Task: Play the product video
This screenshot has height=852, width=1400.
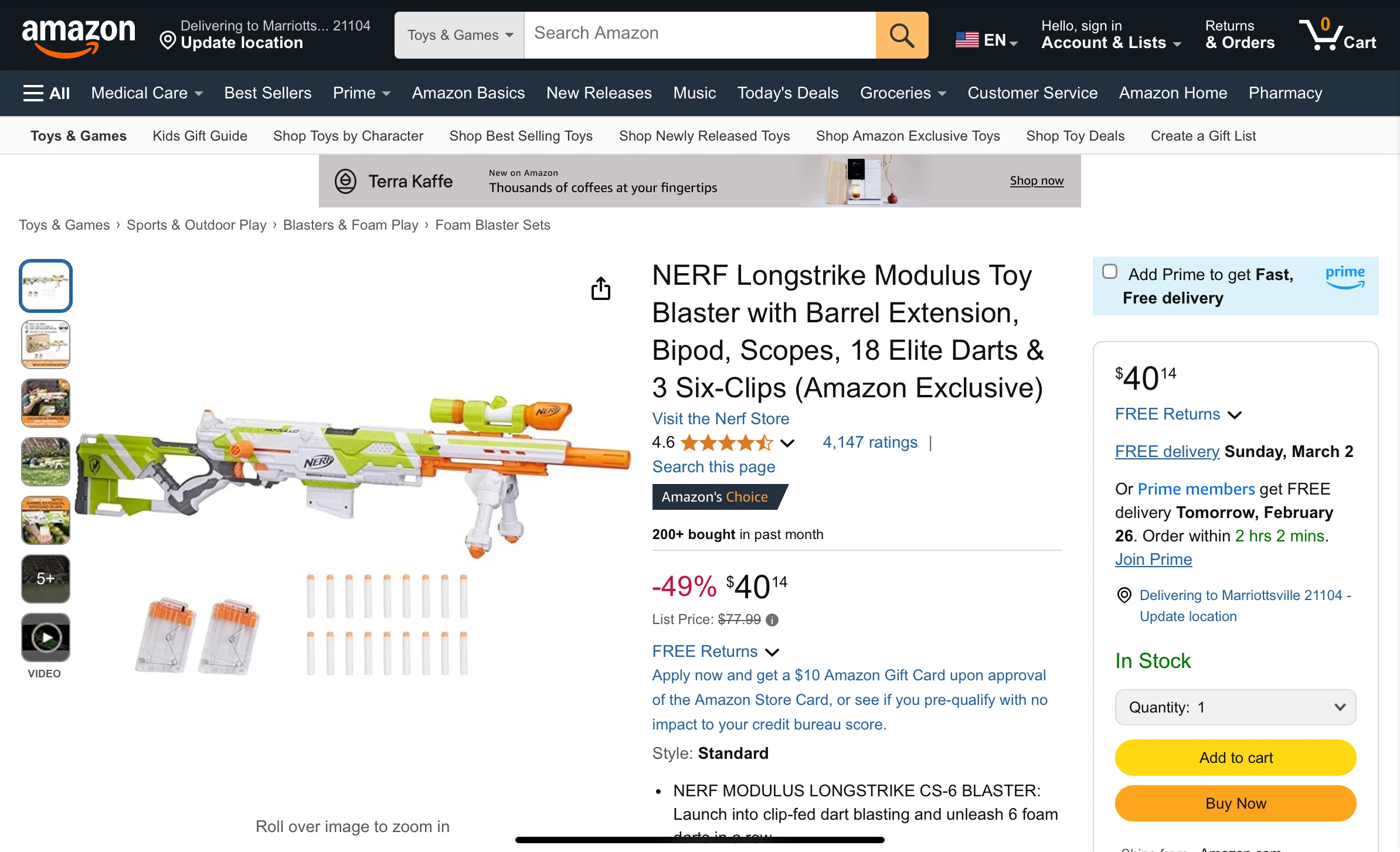Action: [x=45, y=637]
